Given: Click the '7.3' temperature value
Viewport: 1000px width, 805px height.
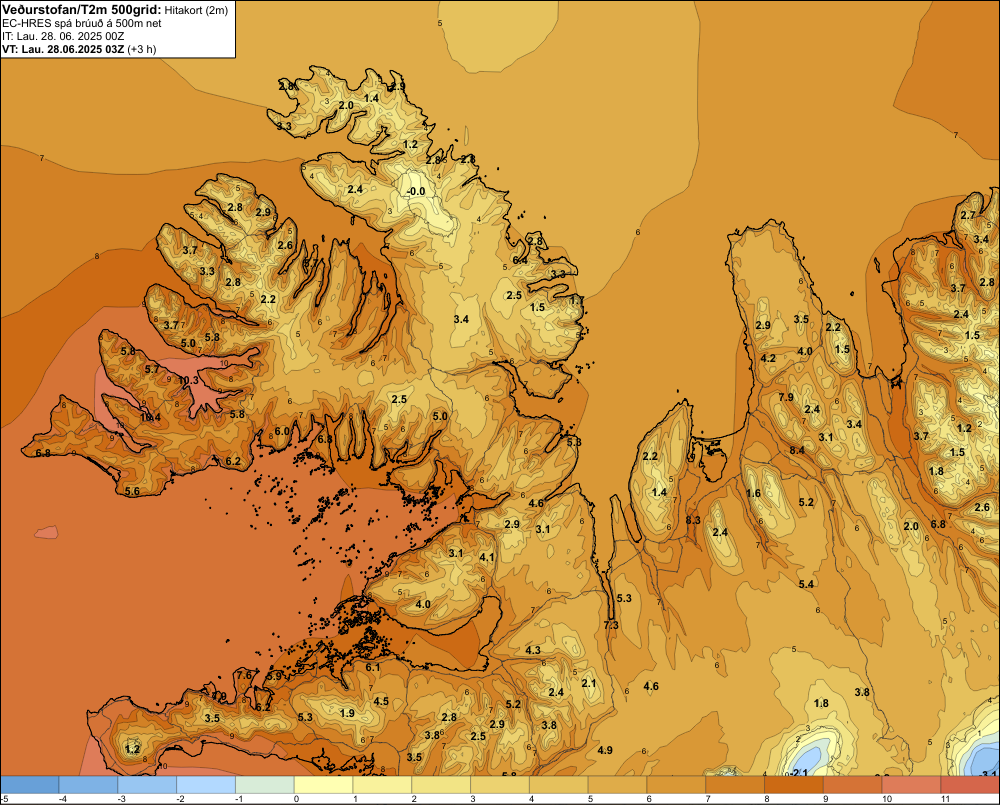Looking at the screenshot, I should [611, 625].
